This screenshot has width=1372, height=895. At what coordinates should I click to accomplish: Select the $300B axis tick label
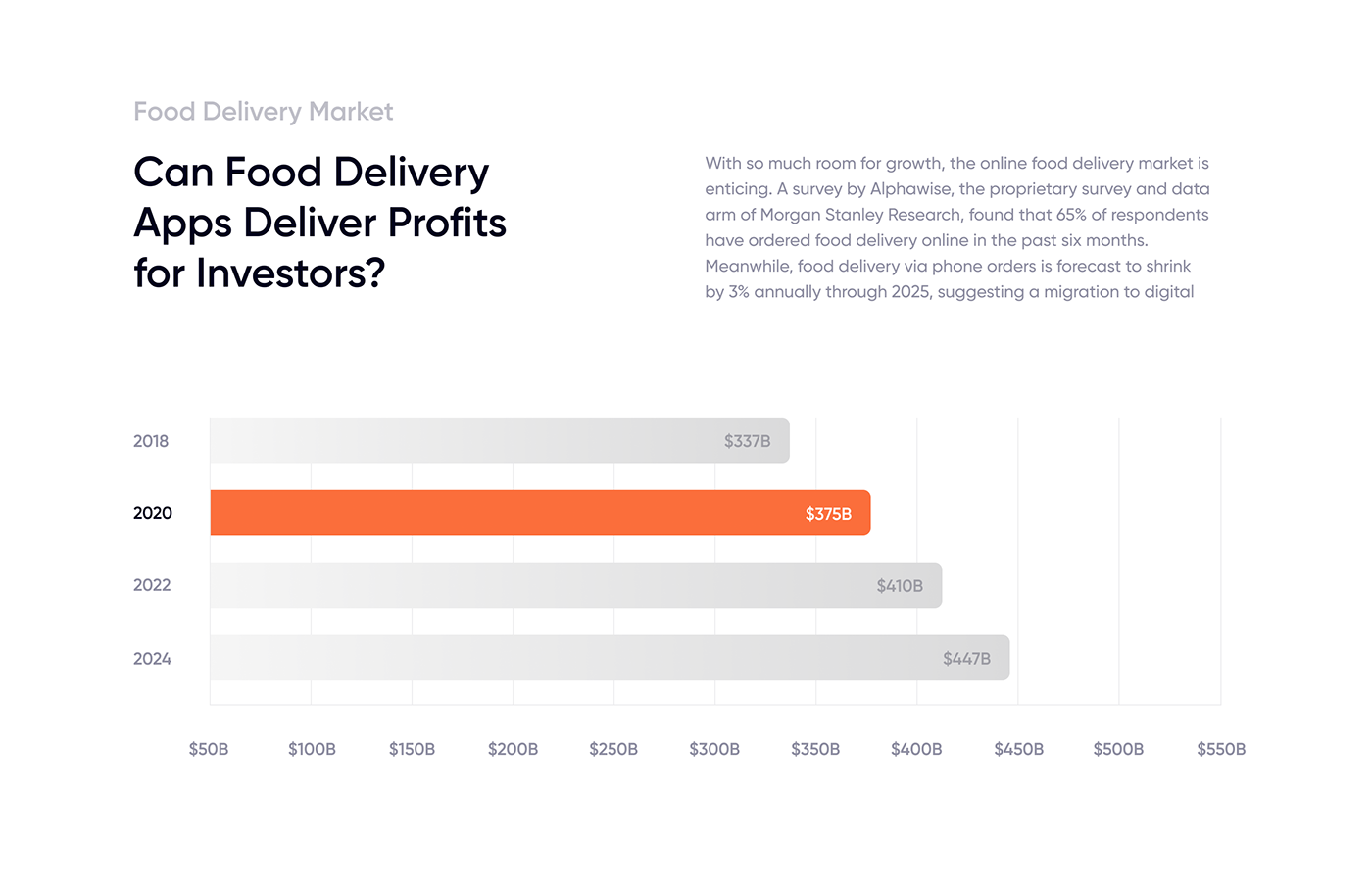(714, 749)
